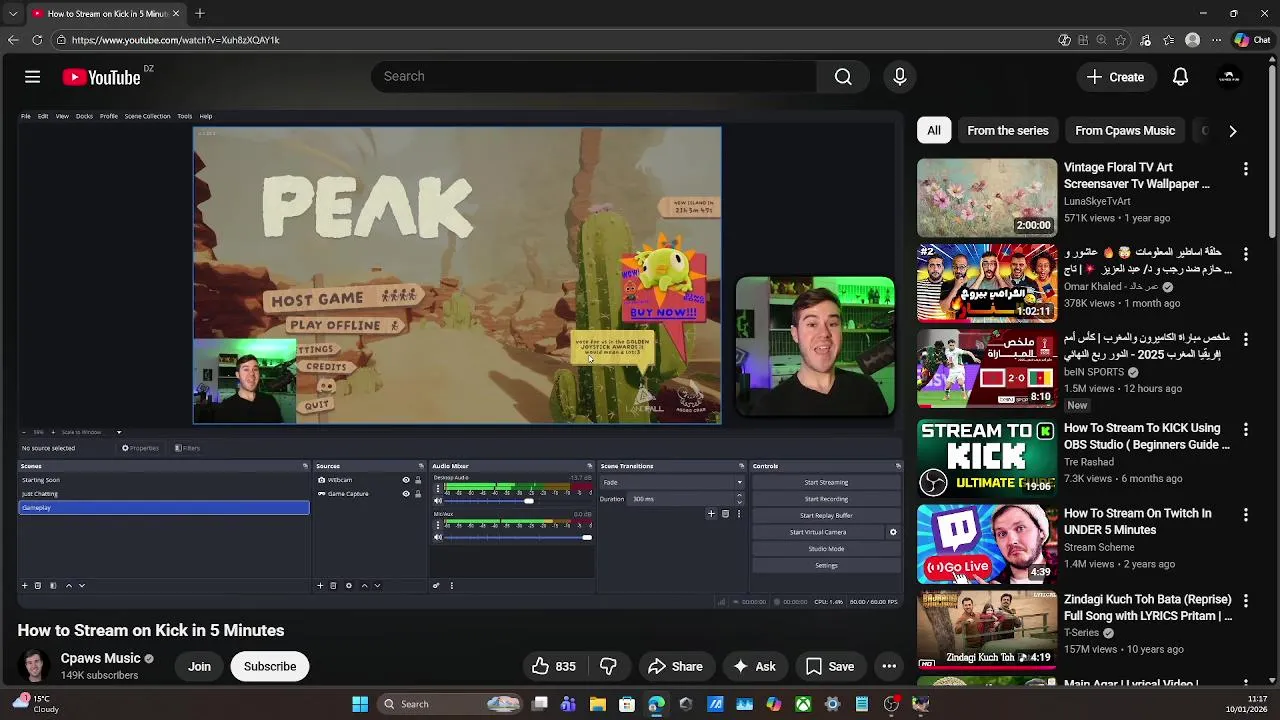Click the 'Tre Rashad' channel name
The image size is (1280, 720).
point(1089,462)
